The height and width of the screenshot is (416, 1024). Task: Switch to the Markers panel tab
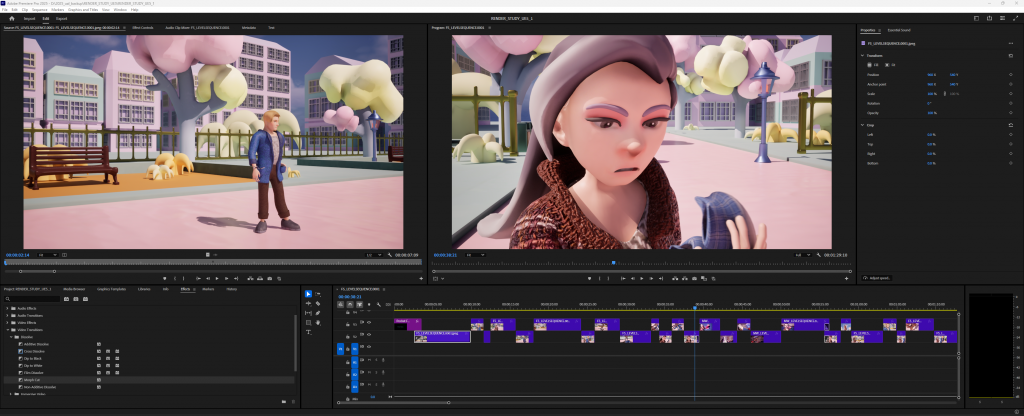point(208,288)
